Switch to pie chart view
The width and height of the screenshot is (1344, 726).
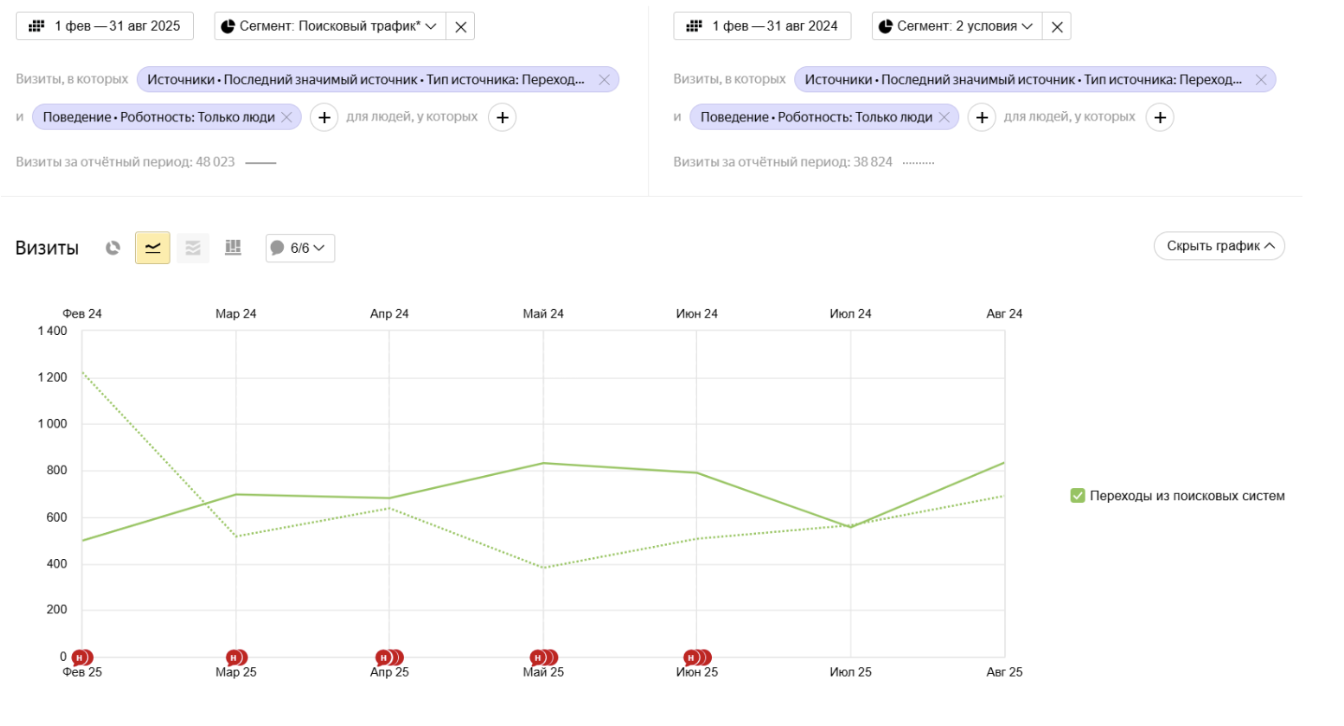click(113, 248)
